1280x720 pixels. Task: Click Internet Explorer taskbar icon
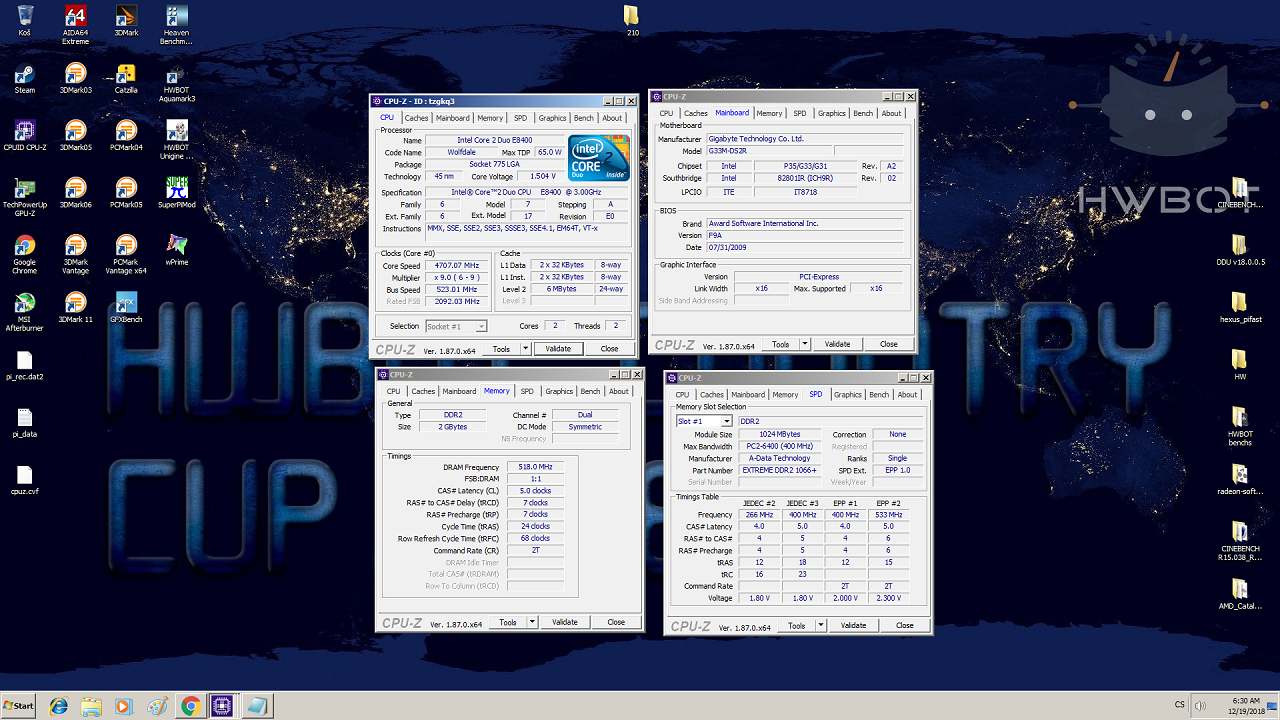point(58,706)
